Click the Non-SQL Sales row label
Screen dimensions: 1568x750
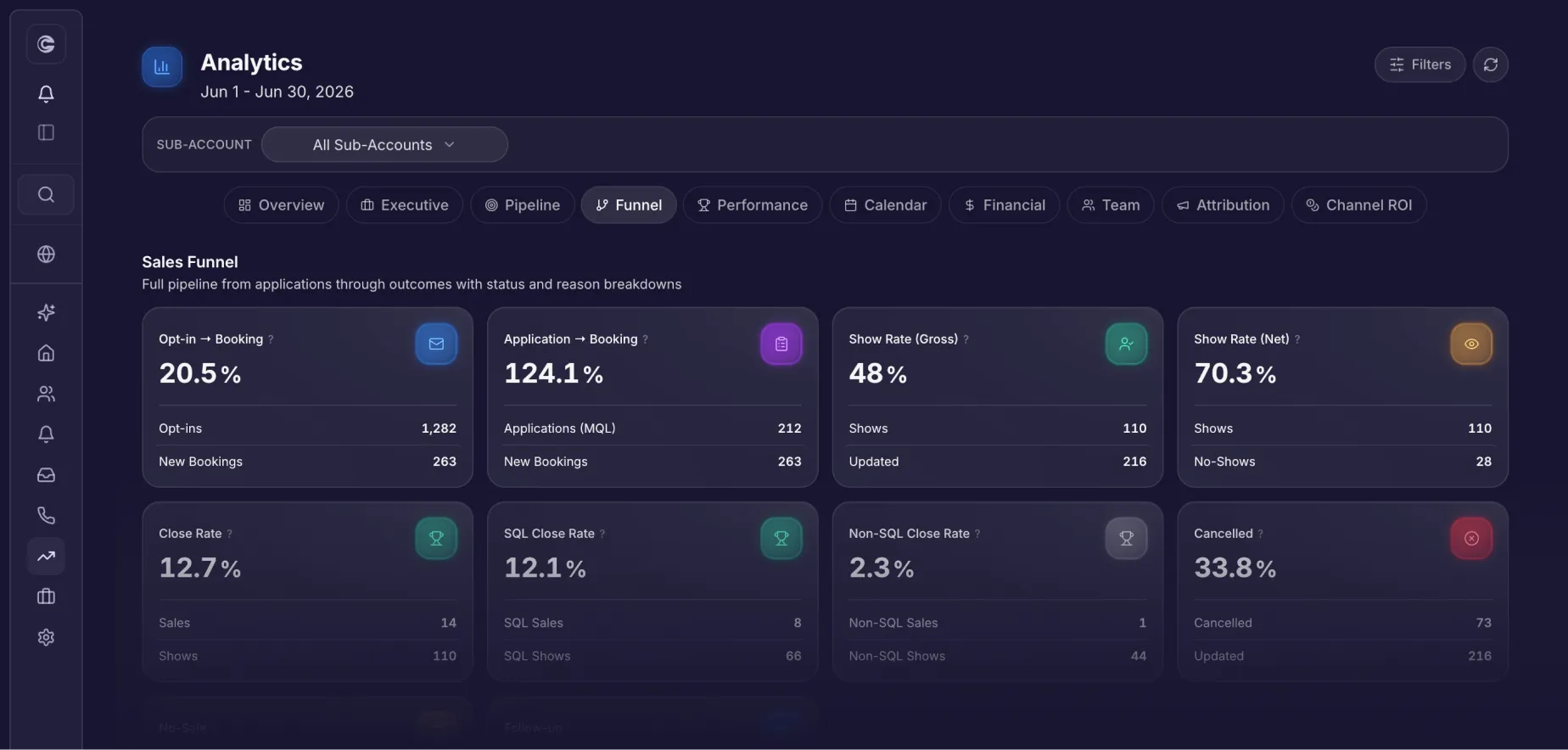pos(893,623)
